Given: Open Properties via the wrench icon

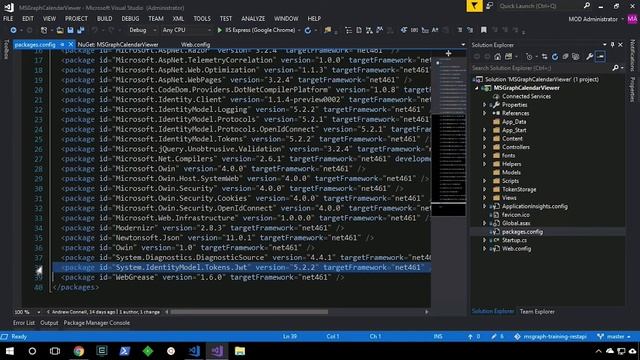Looking at the screenshot, I should pos(589,57).
